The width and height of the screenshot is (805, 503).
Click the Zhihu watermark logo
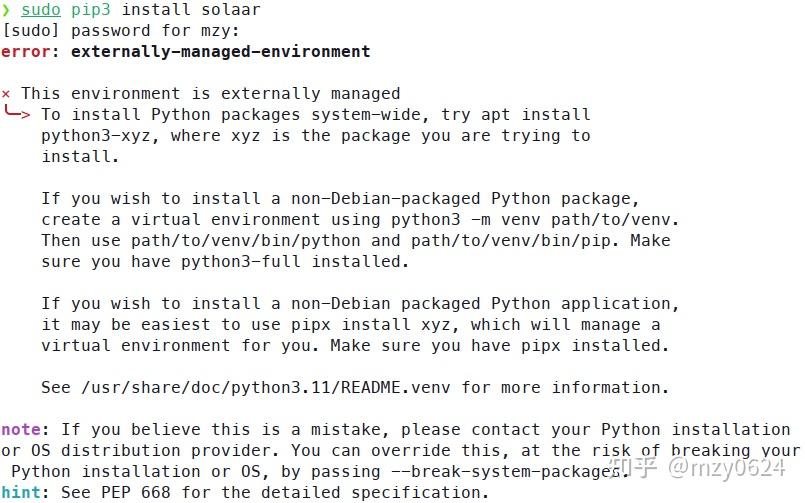pyautogui.click(x=631, y=467)
